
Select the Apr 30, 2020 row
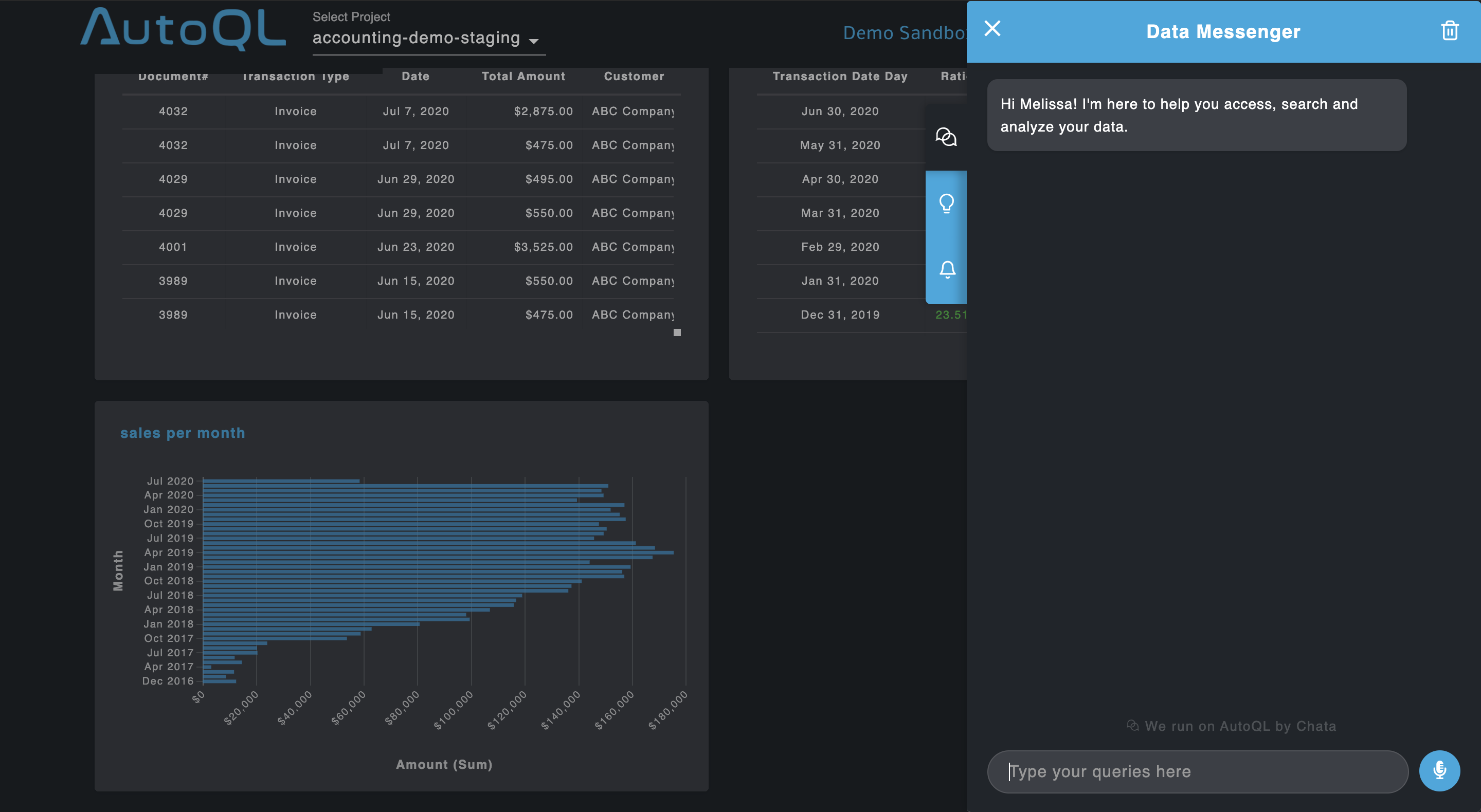[840, 179]
